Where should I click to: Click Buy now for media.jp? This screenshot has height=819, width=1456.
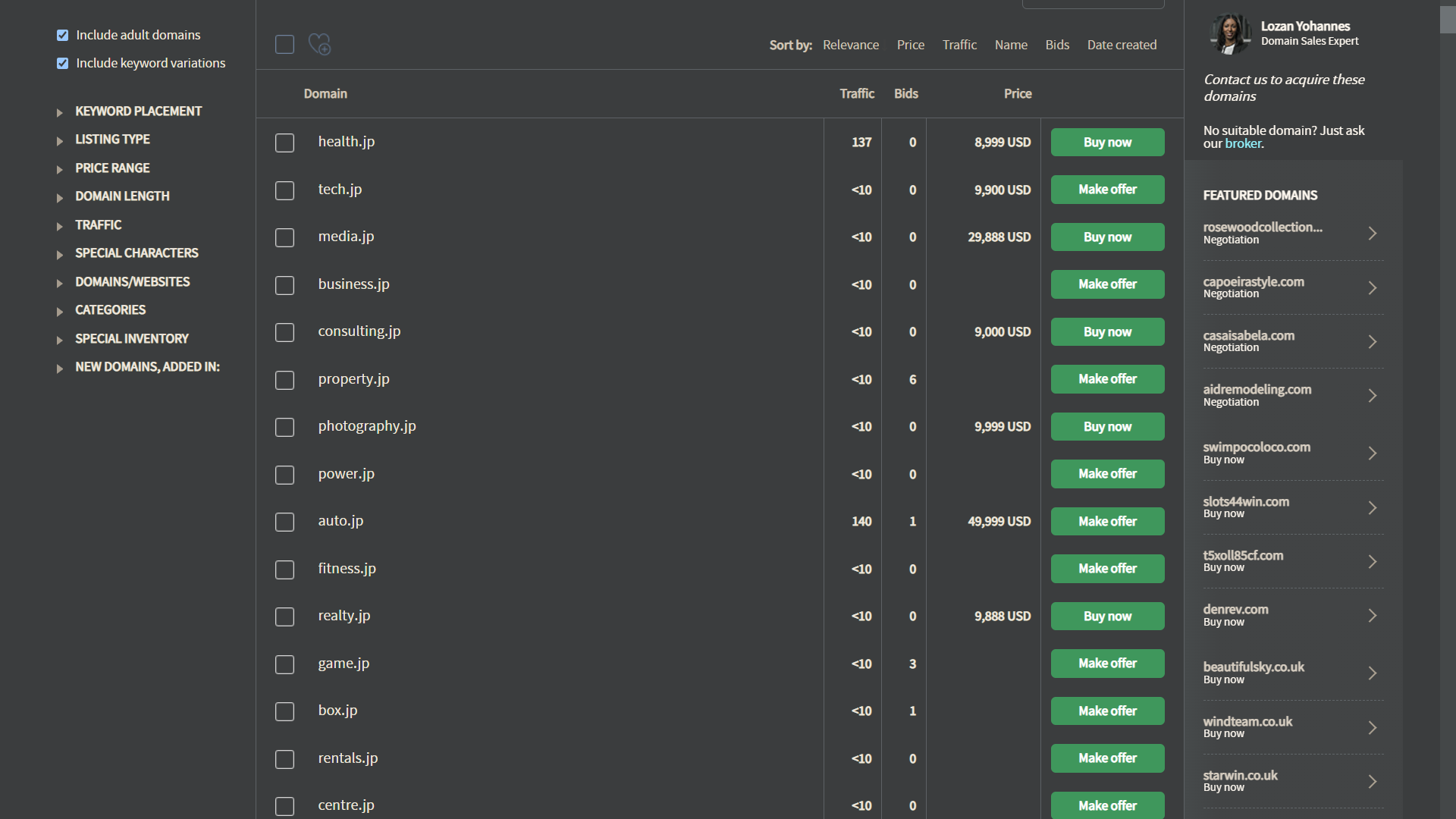pyautogui.click(x=1106, y=237)
